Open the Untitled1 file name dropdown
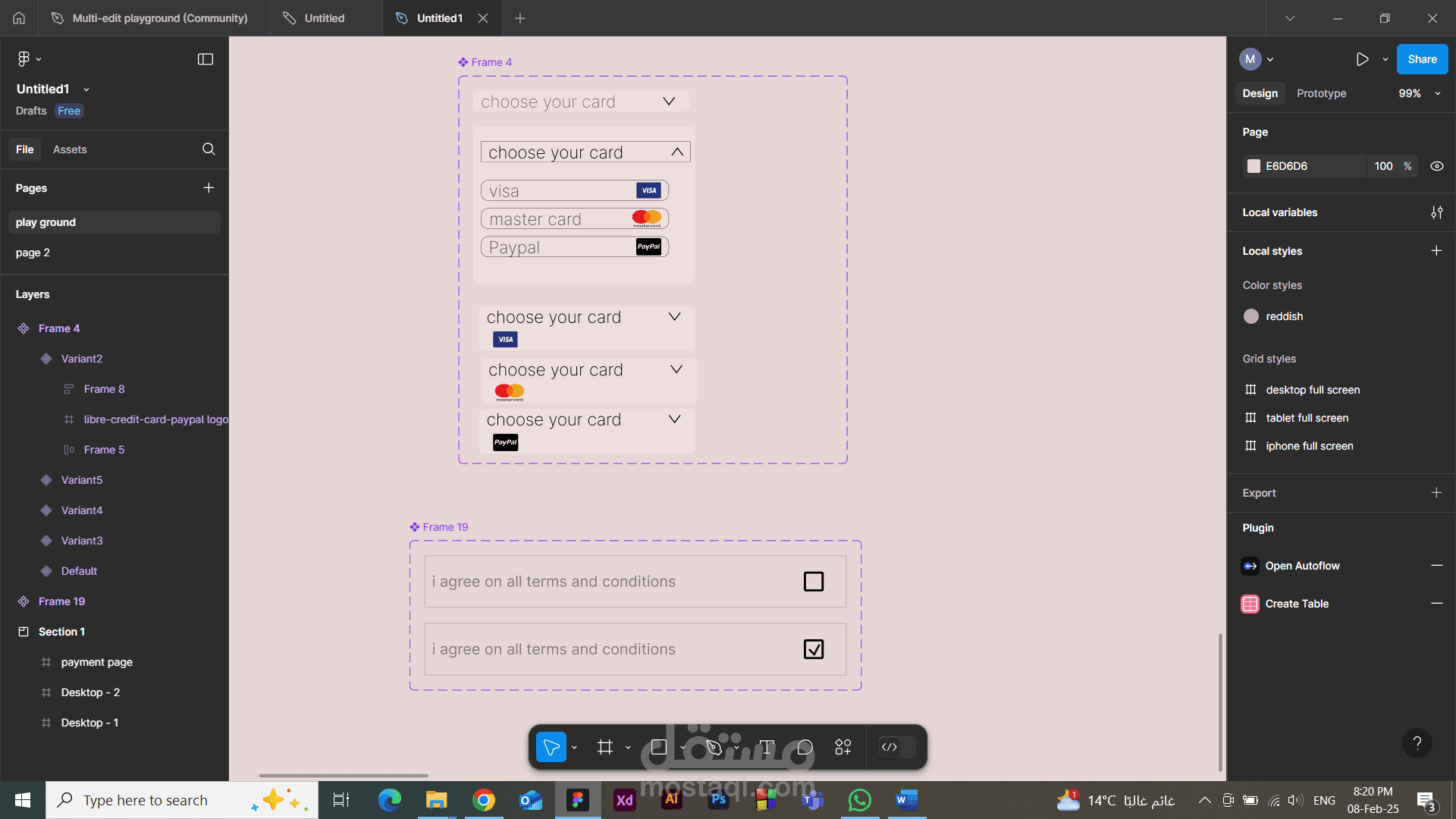The image size is (1456, 819). point(86,89)
